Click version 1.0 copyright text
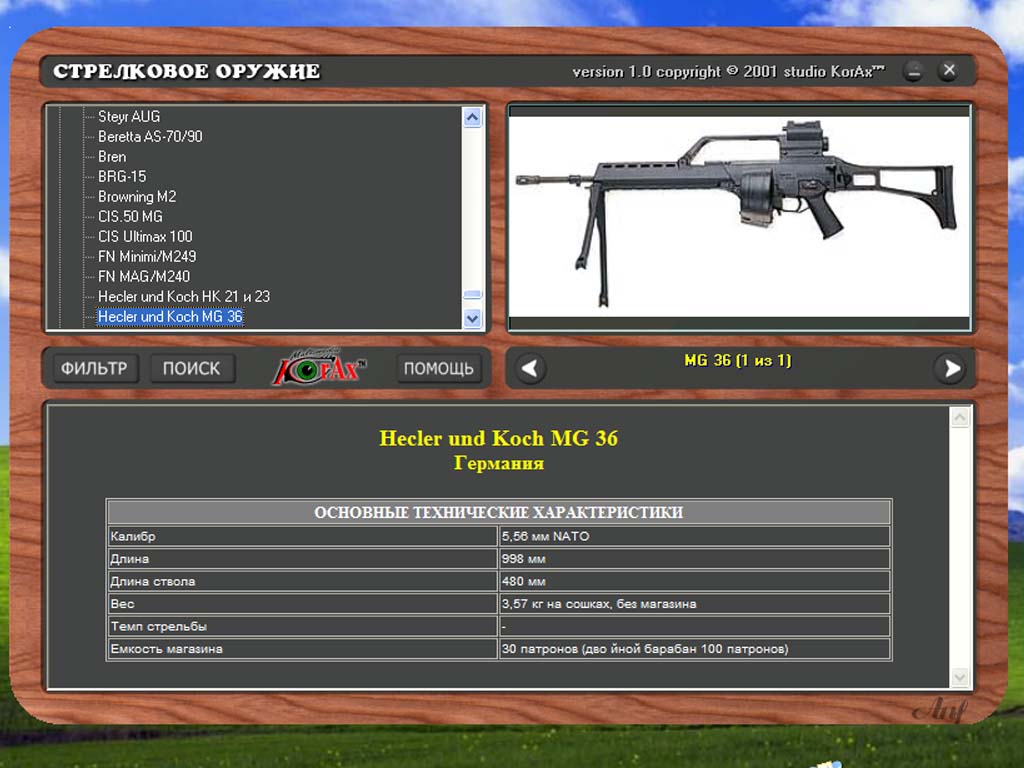This screenshot has height=768, width=1024. (728, 72)
